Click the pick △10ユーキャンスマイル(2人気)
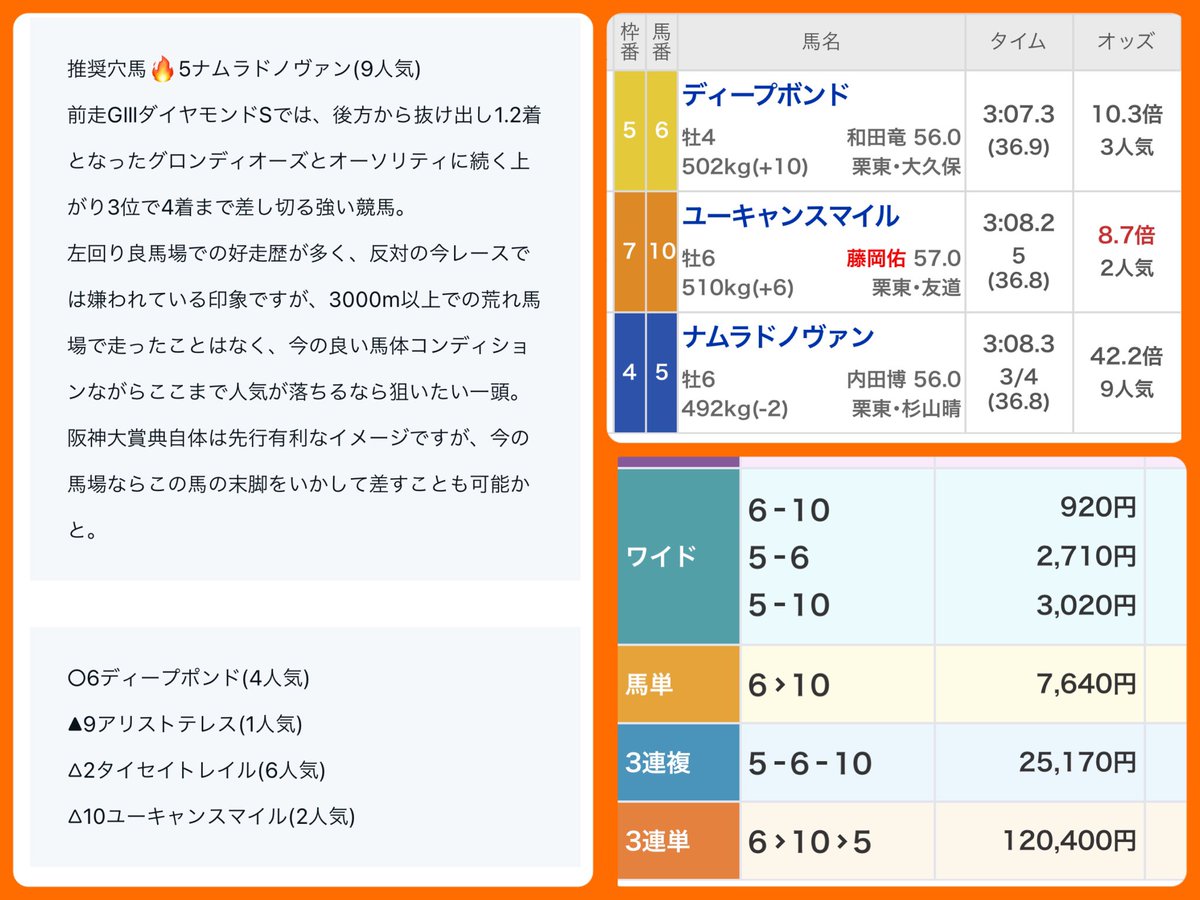The width and height of the screenshot is (1200, 900). pos(211,816)
